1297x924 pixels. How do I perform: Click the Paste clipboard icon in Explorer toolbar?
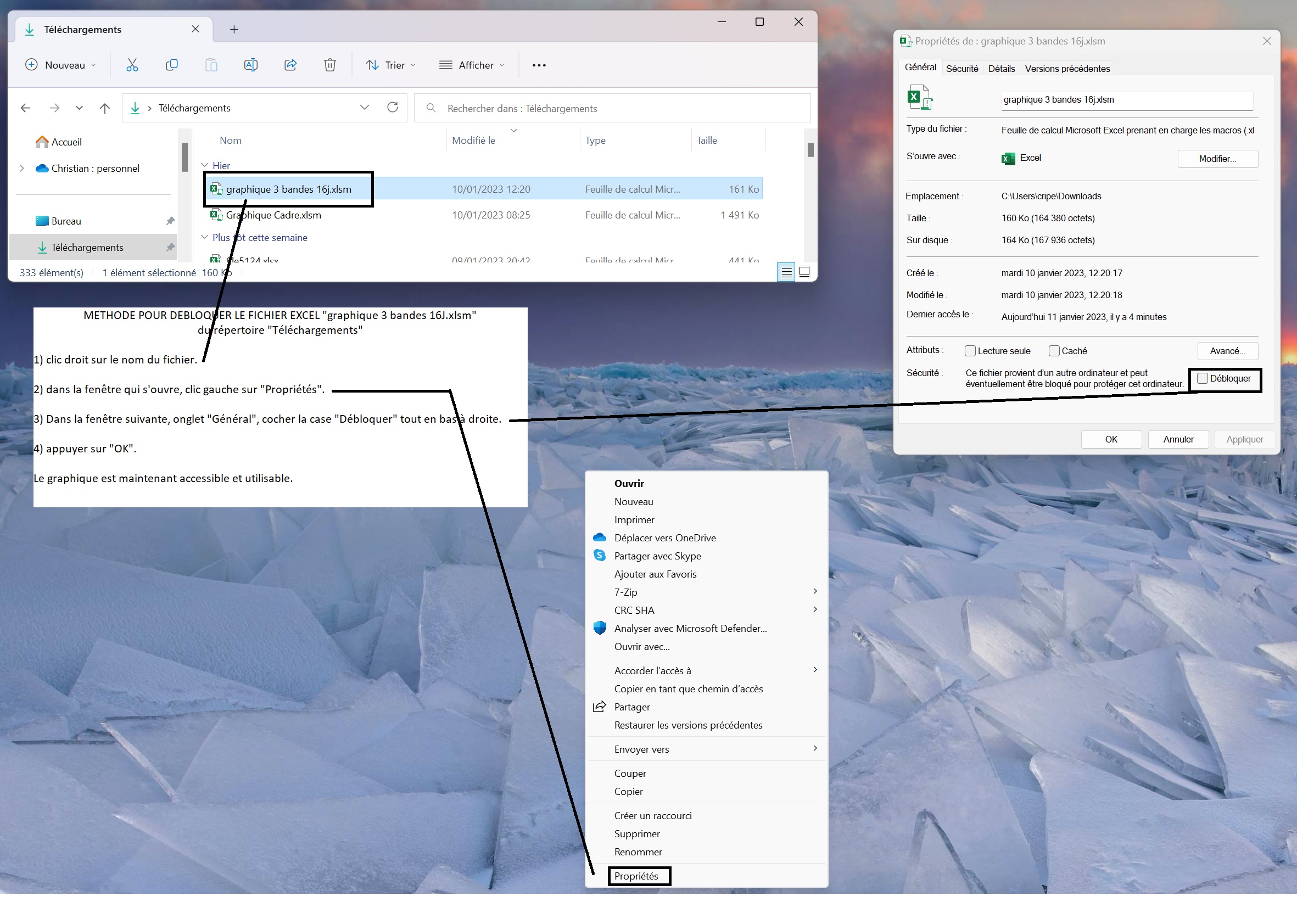coord(211,65)
